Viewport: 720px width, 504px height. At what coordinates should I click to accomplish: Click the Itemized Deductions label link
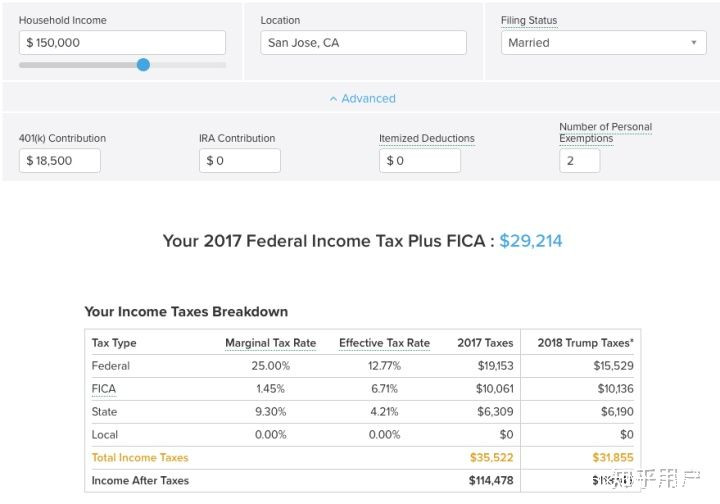tap(427, 139)
